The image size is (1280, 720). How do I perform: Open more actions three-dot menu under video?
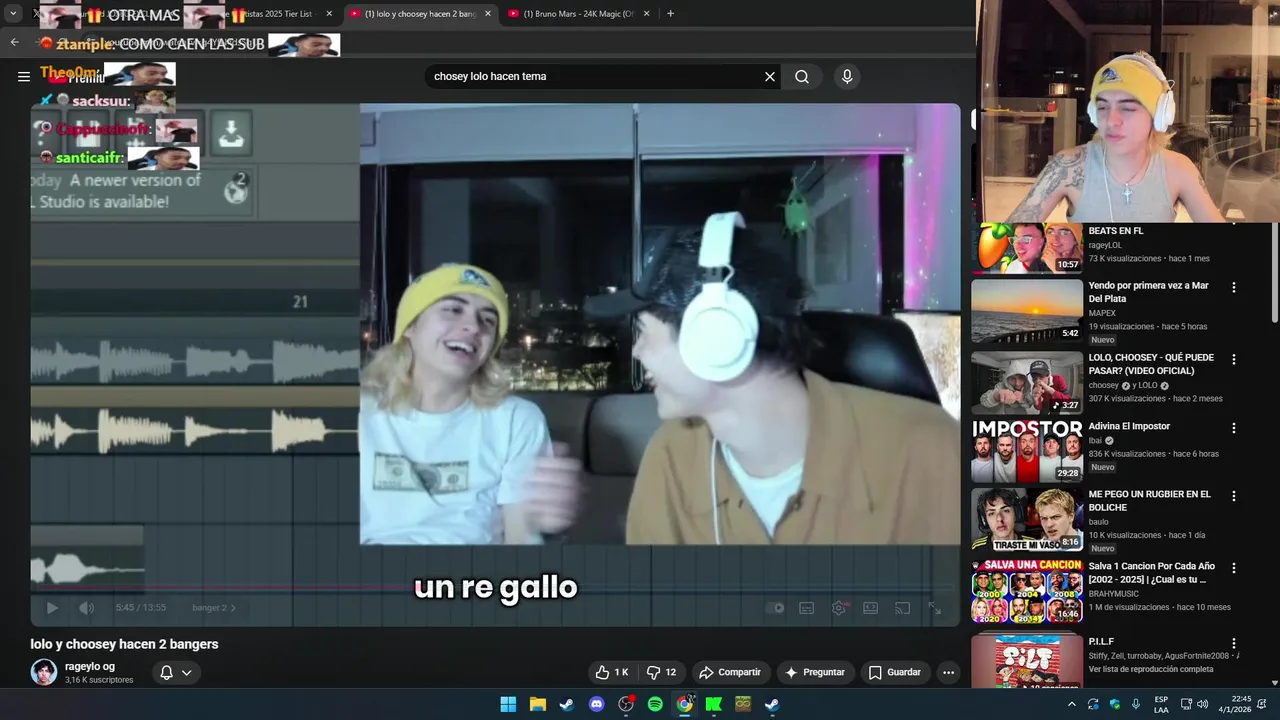tap(948, 672)
